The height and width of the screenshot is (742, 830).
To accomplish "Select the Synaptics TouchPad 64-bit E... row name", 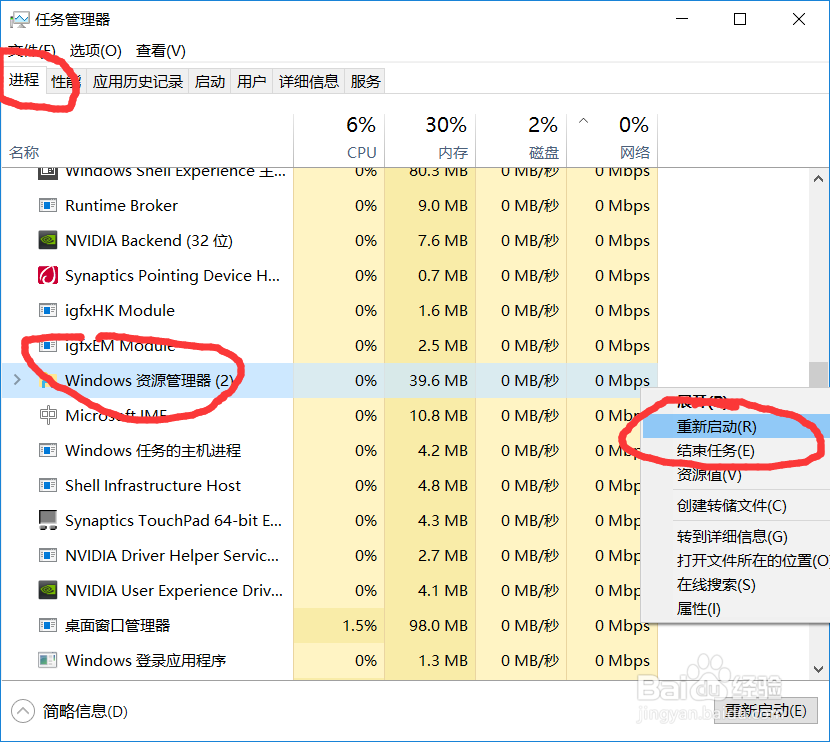I will click(174, 521).
